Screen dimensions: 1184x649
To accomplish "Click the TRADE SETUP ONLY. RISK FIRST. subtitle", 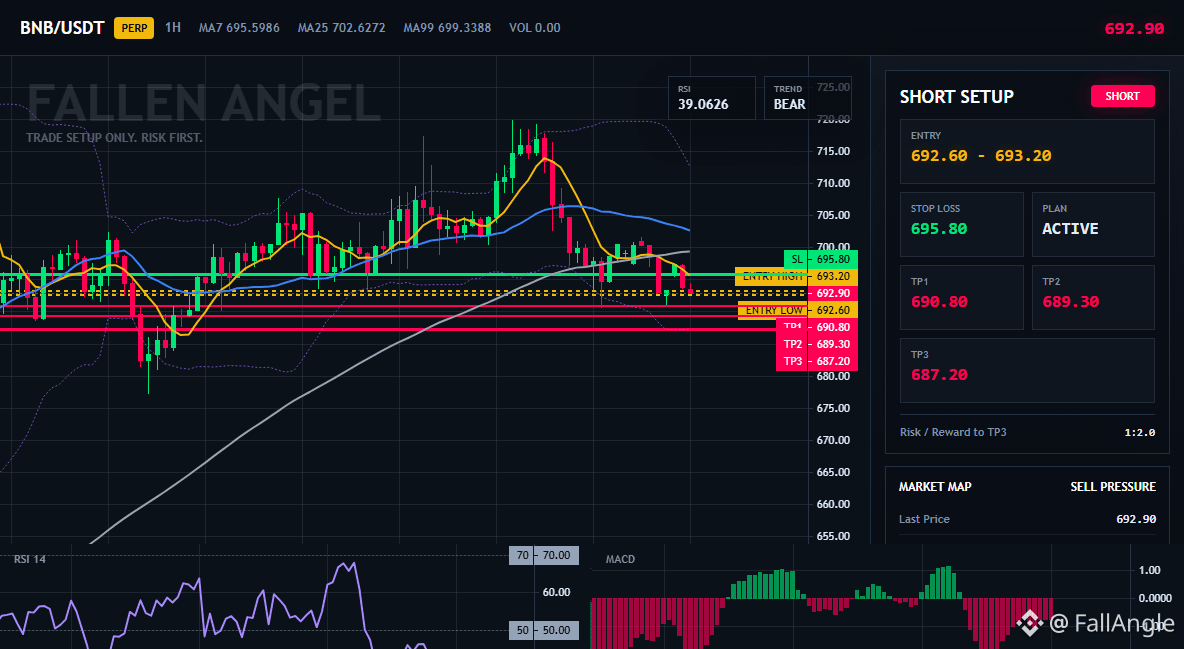I will point(114,138).
